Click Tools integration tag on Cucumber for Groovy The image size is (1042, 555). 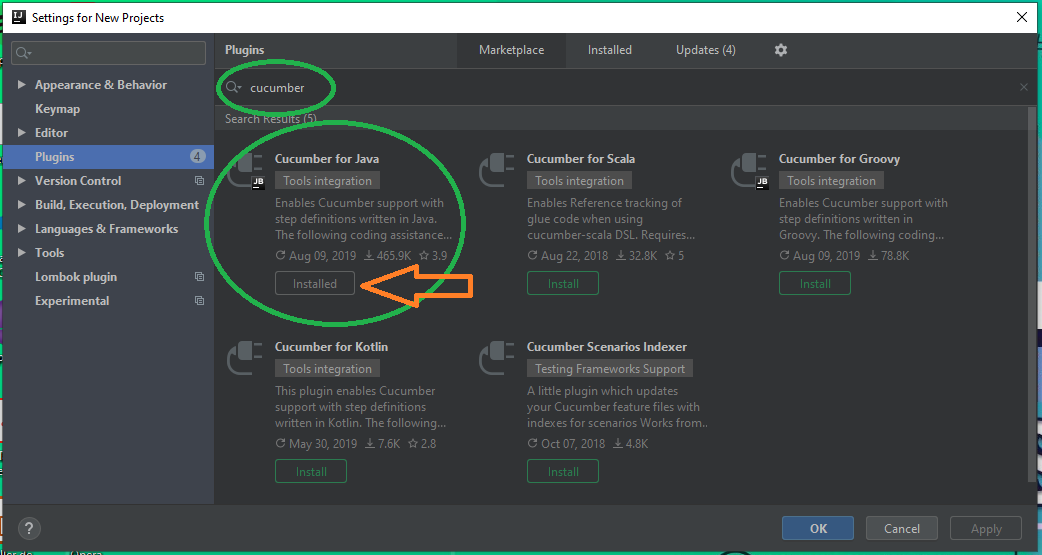point(831,181)
